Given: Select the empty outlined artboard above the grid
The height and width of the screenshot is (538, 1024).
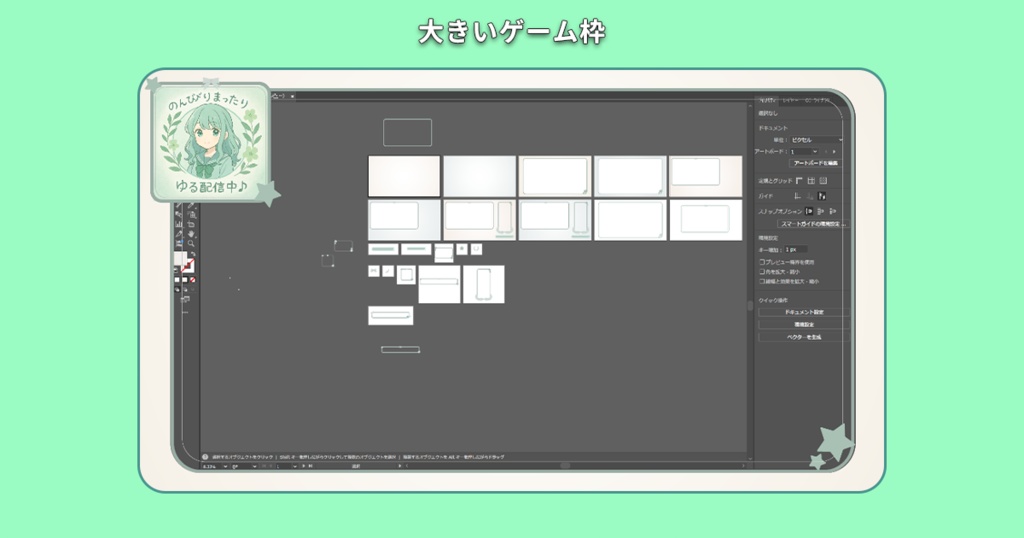Looking at the screenshot, I should click(408, 133).
